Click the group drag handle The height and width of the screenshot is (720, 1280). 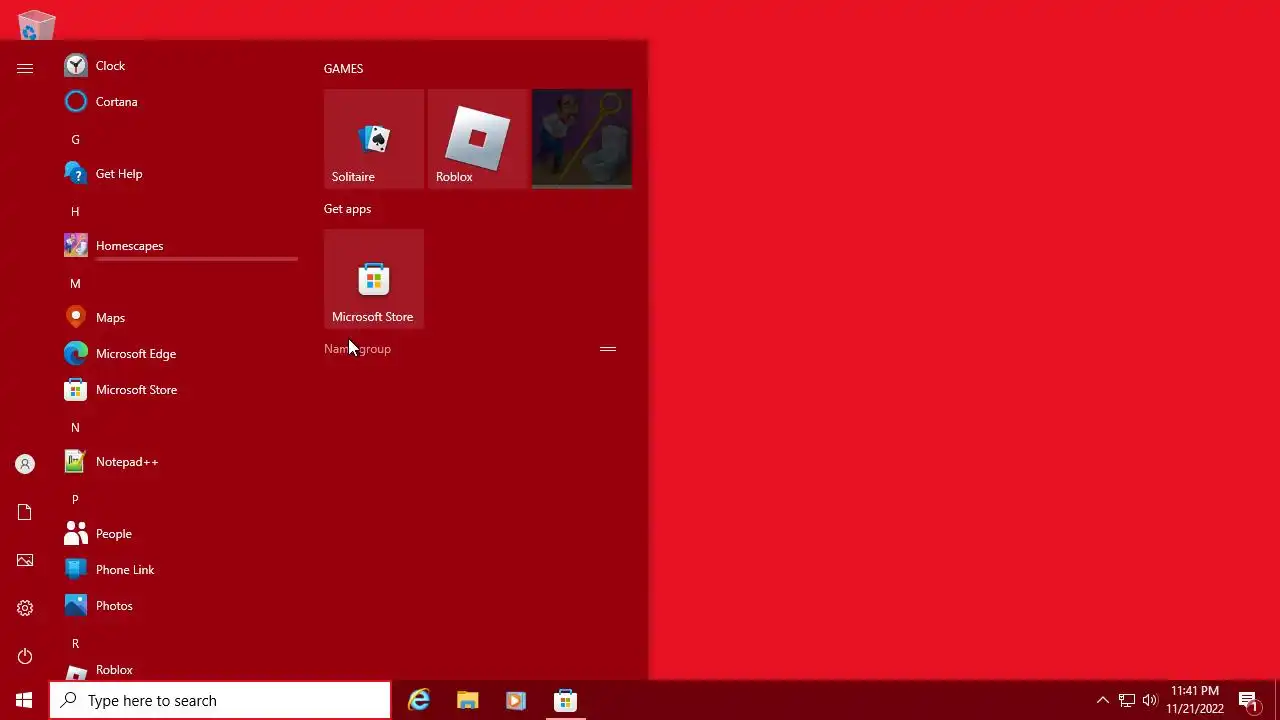(608, 349)
